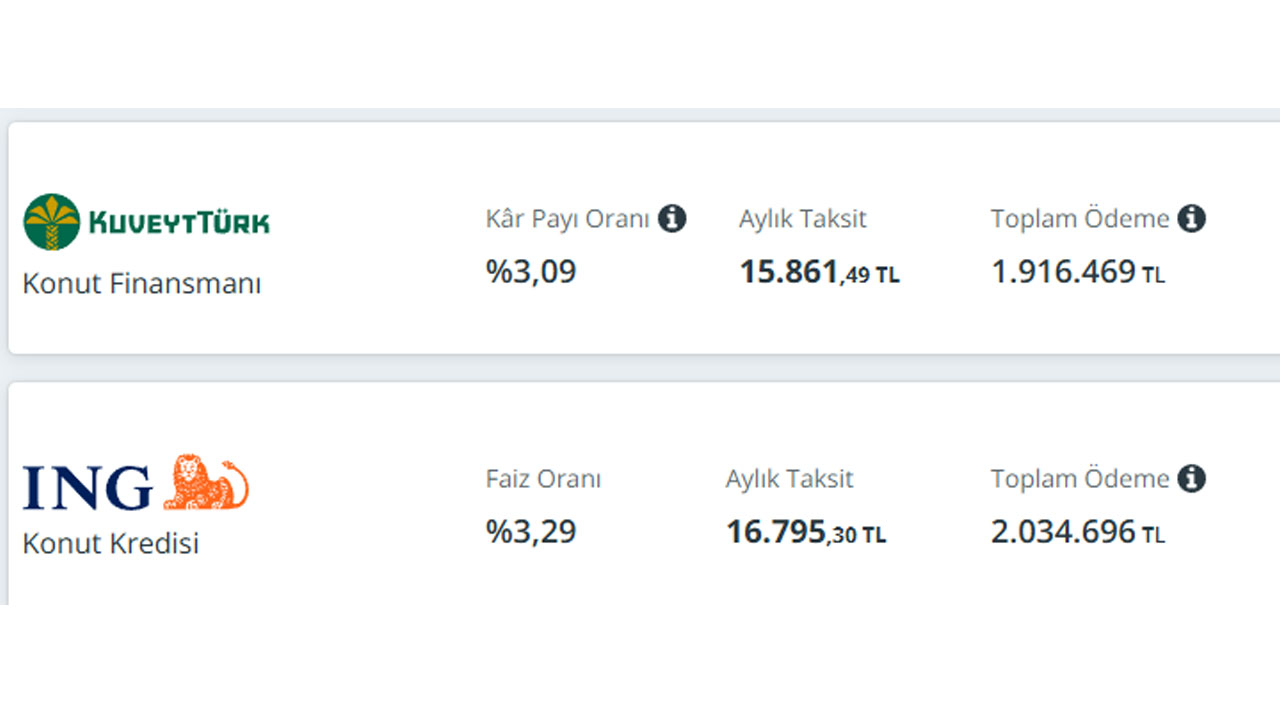Screen dimensions: 1280x720
Task: Click the 16.795,30 TL monthly installment
Action: pyautogui.click(x=806, y=532)
